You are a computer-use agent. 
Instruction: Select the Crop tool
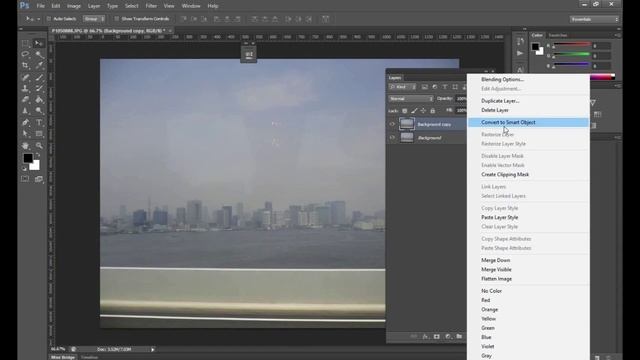click(25, 65)
